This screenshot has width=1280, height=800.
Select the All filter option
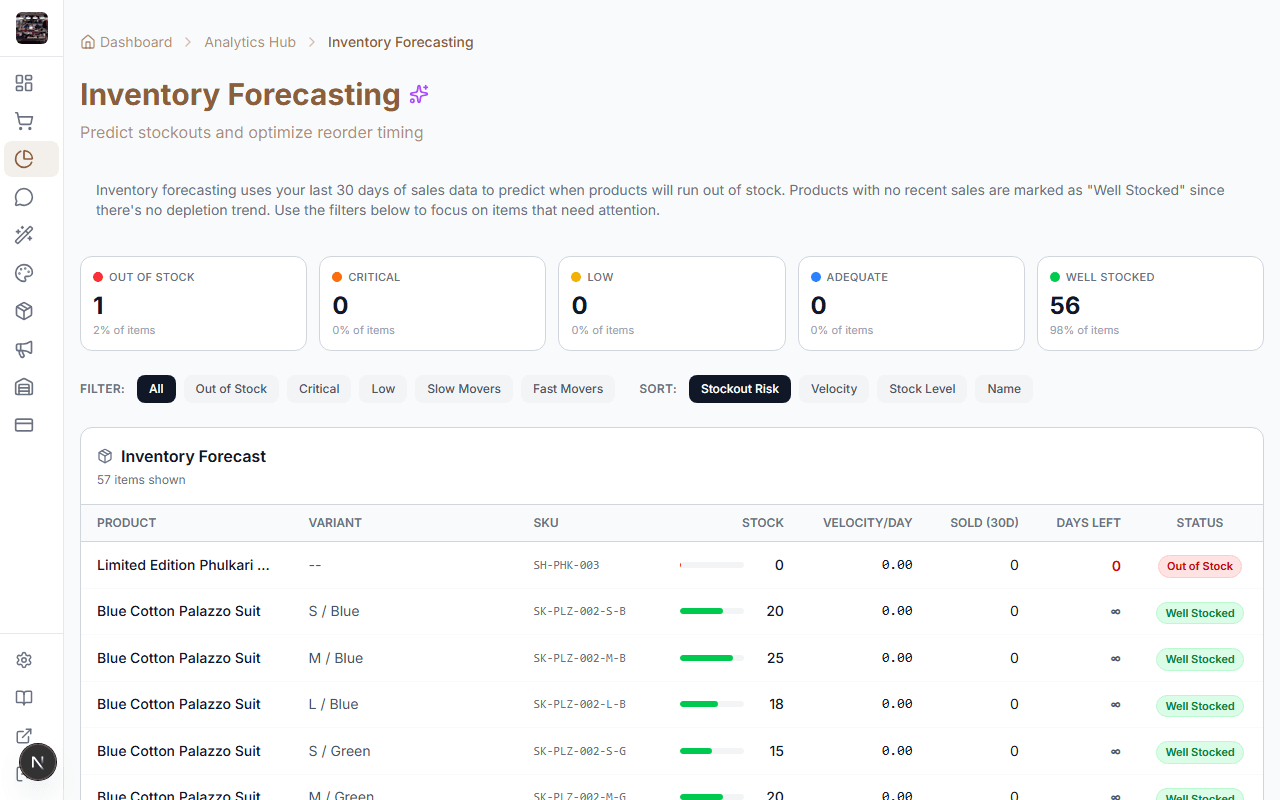(x=156, y=388)
